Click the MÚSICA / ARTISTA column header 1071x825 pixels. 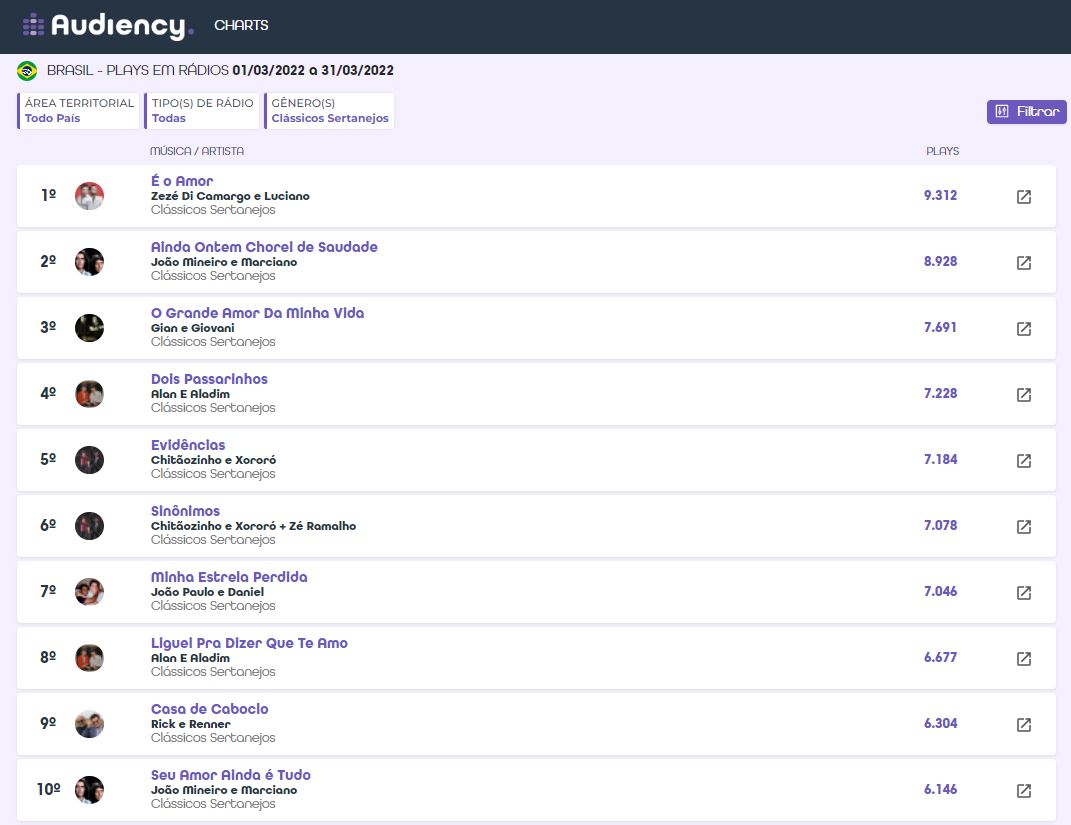coord(197,151)
